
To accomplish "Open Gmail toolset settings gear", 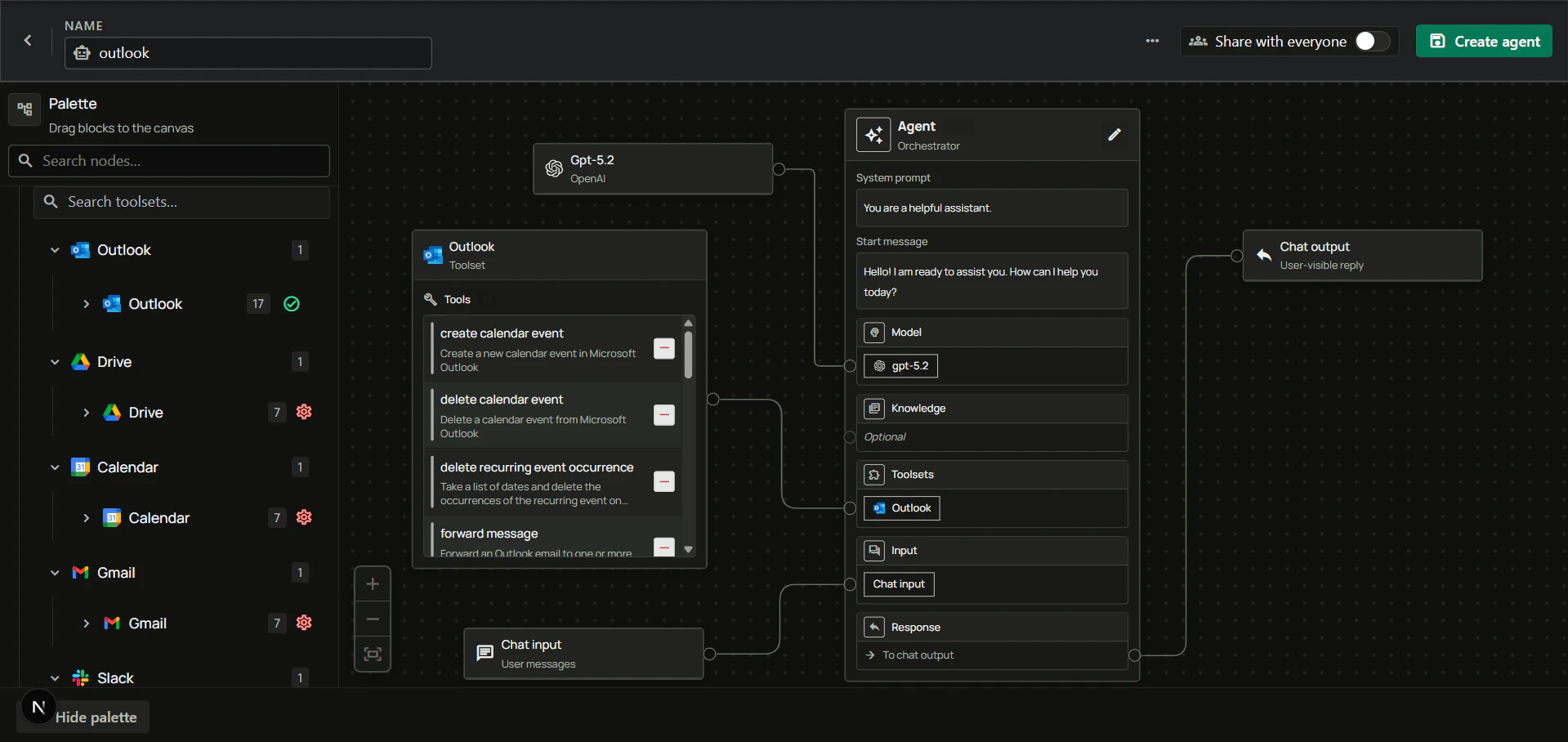I will pos(303,623).
